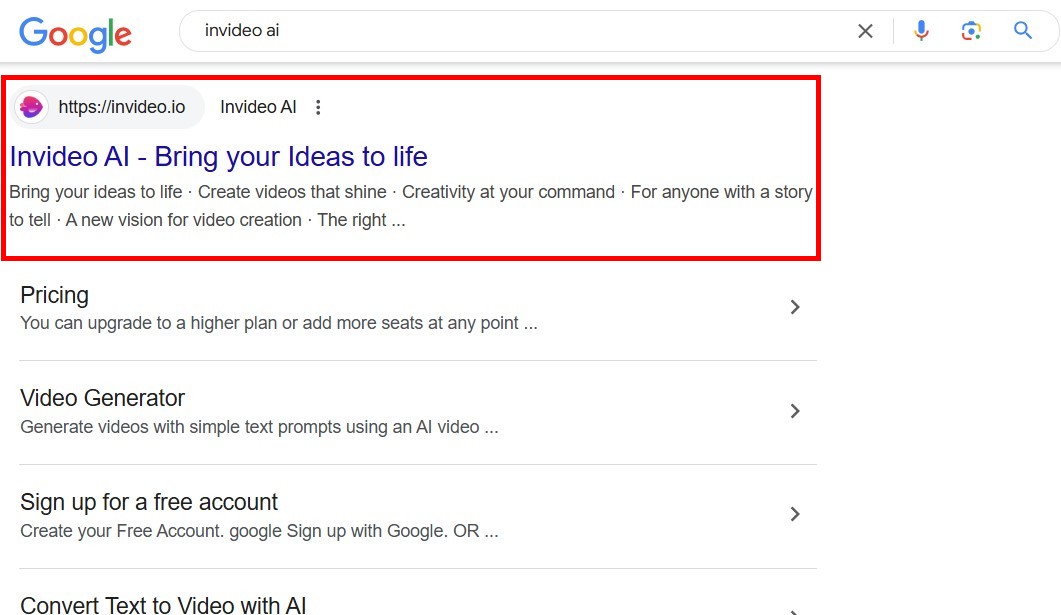Click the chevron beside Video Generator
The image size is (1061, 615).
[795, 411]
